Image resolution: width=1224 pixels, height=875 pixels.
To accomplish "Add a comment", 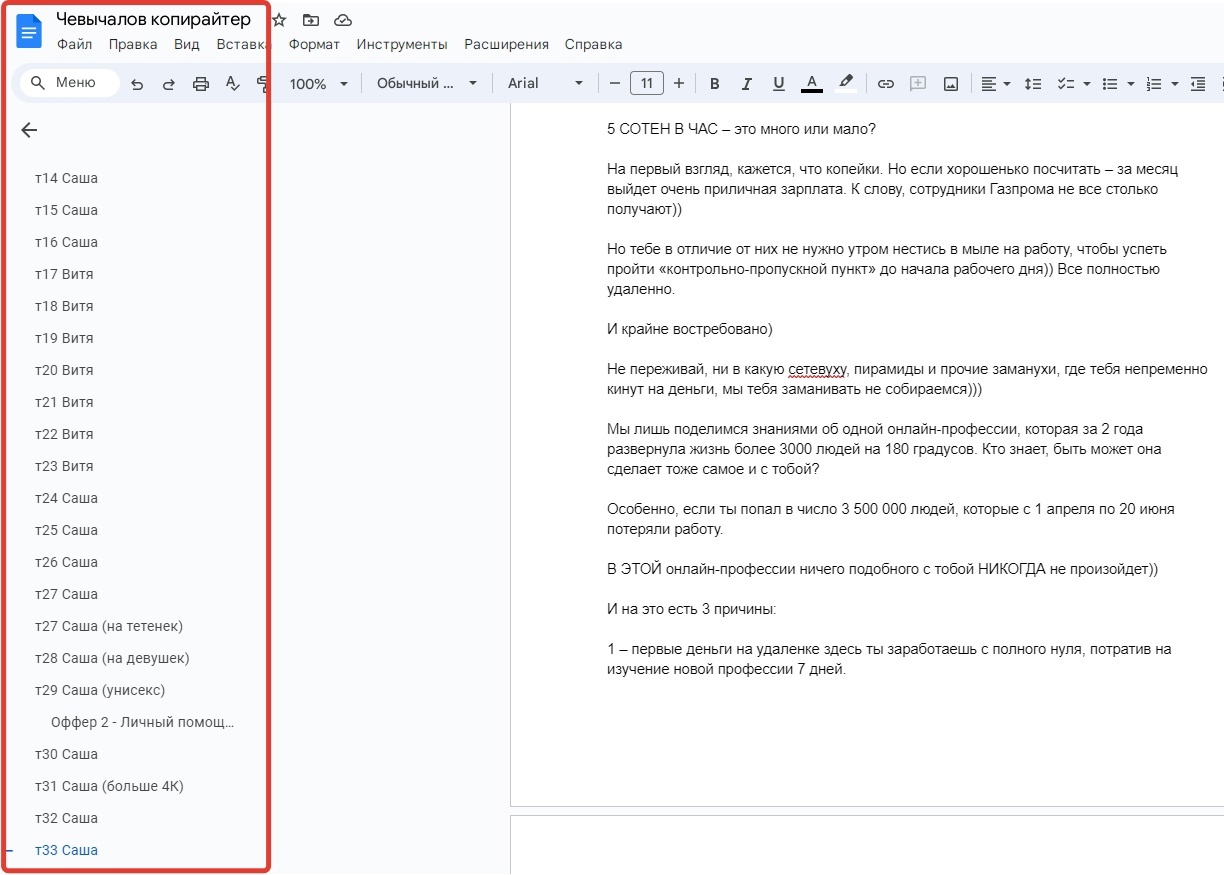I will (x=917, y=84).
